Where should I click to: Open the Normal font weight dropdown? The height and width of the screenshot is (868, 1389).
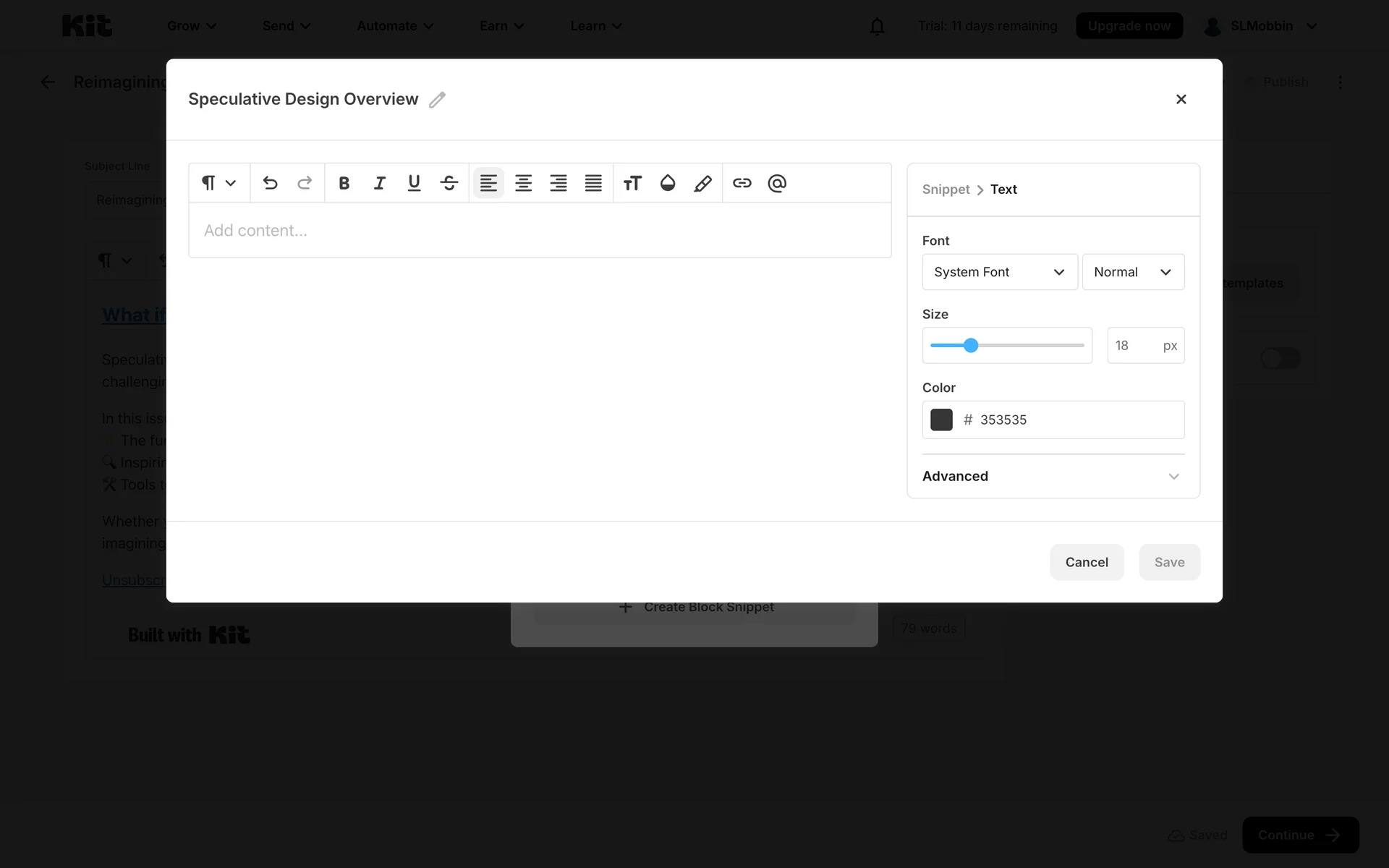click(x=1132, y=272)
